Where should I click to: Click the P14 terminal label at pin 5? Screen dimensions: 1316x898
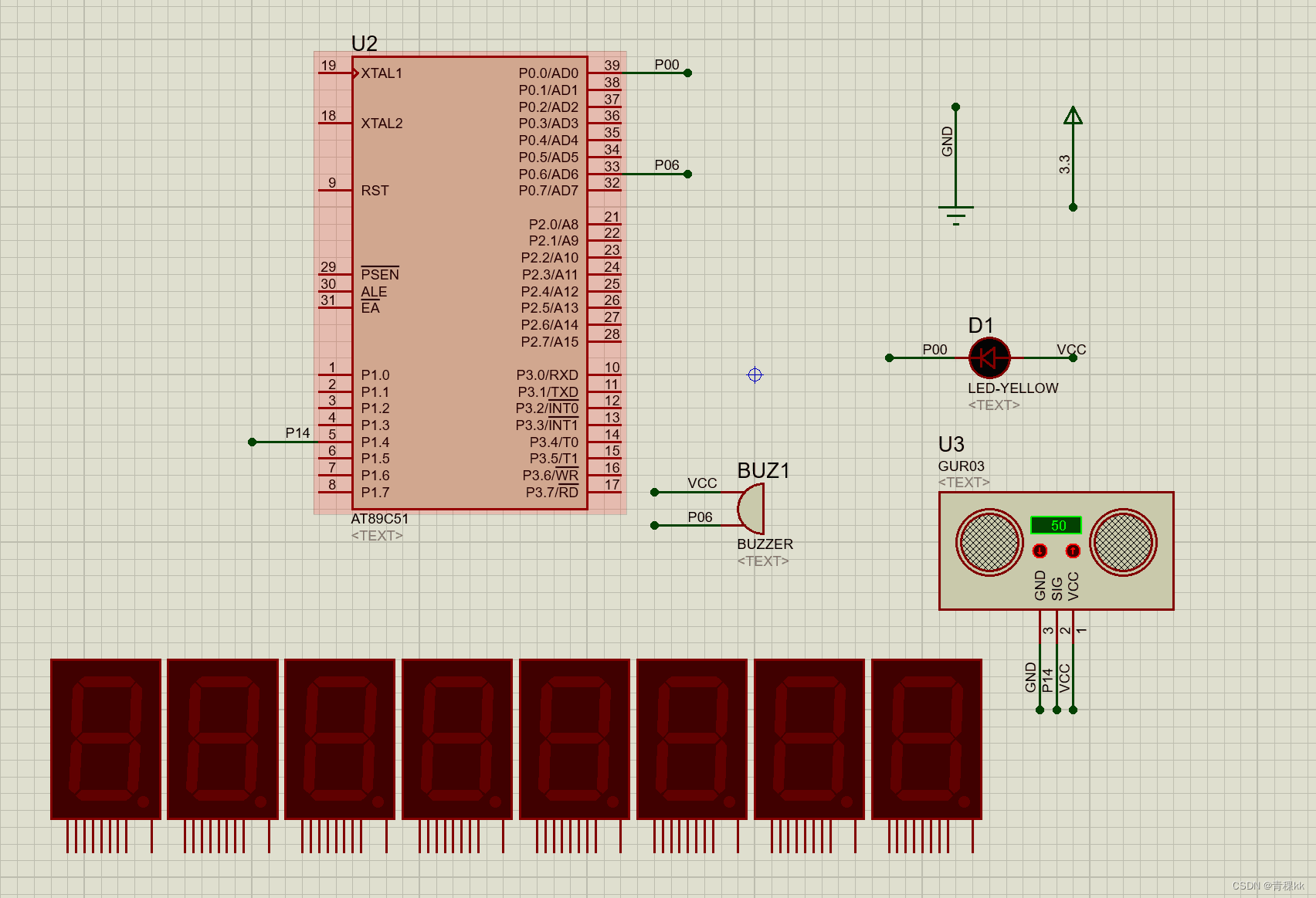pos(297,433)
